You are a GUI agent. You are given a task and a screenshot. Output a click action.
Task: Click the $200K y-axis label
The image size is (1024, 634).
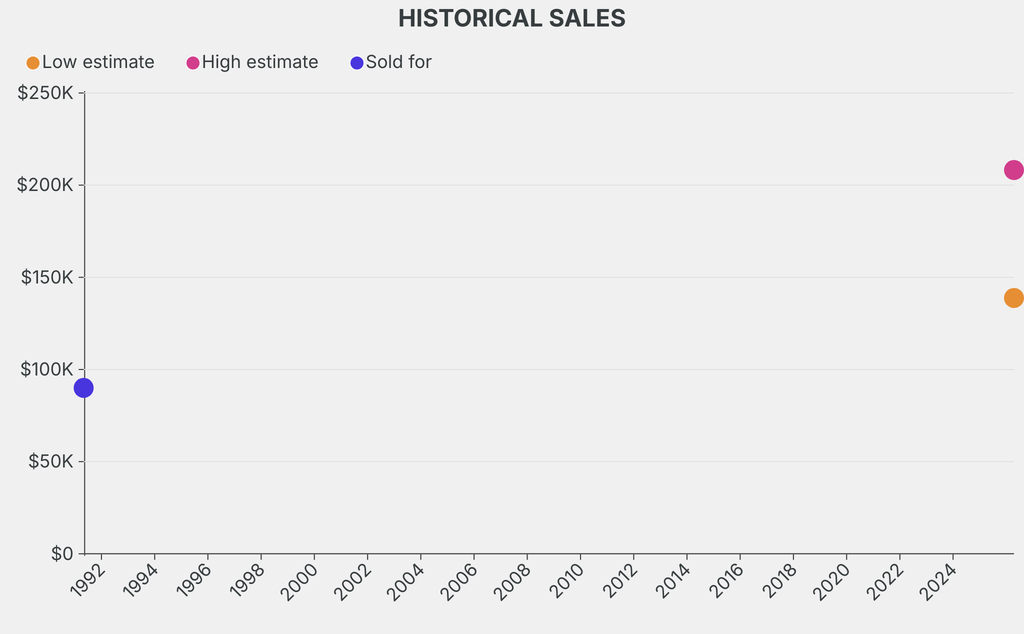46,185
